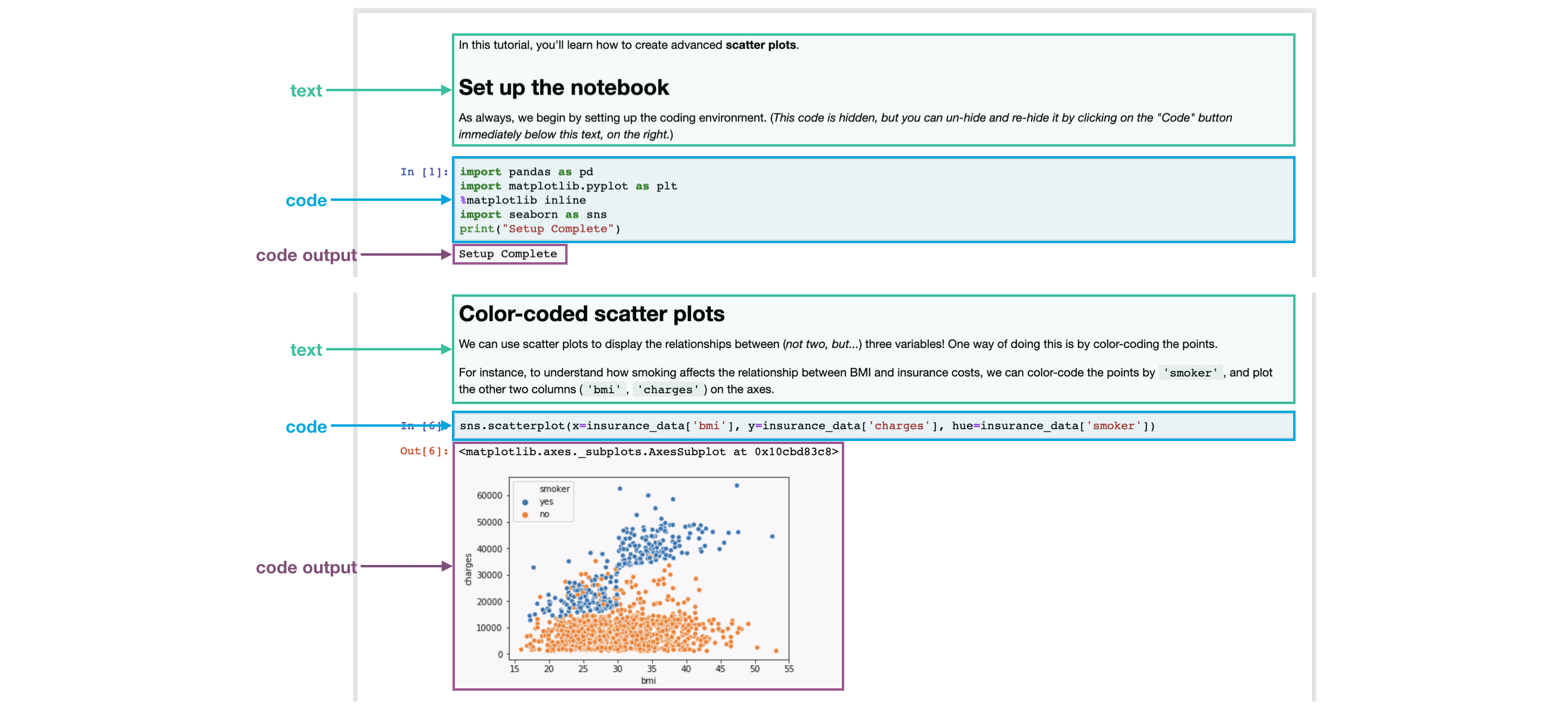Click the blue 'yes' legend marker
This screenshot has width=1568, height=708.
[x=525, y=502]
